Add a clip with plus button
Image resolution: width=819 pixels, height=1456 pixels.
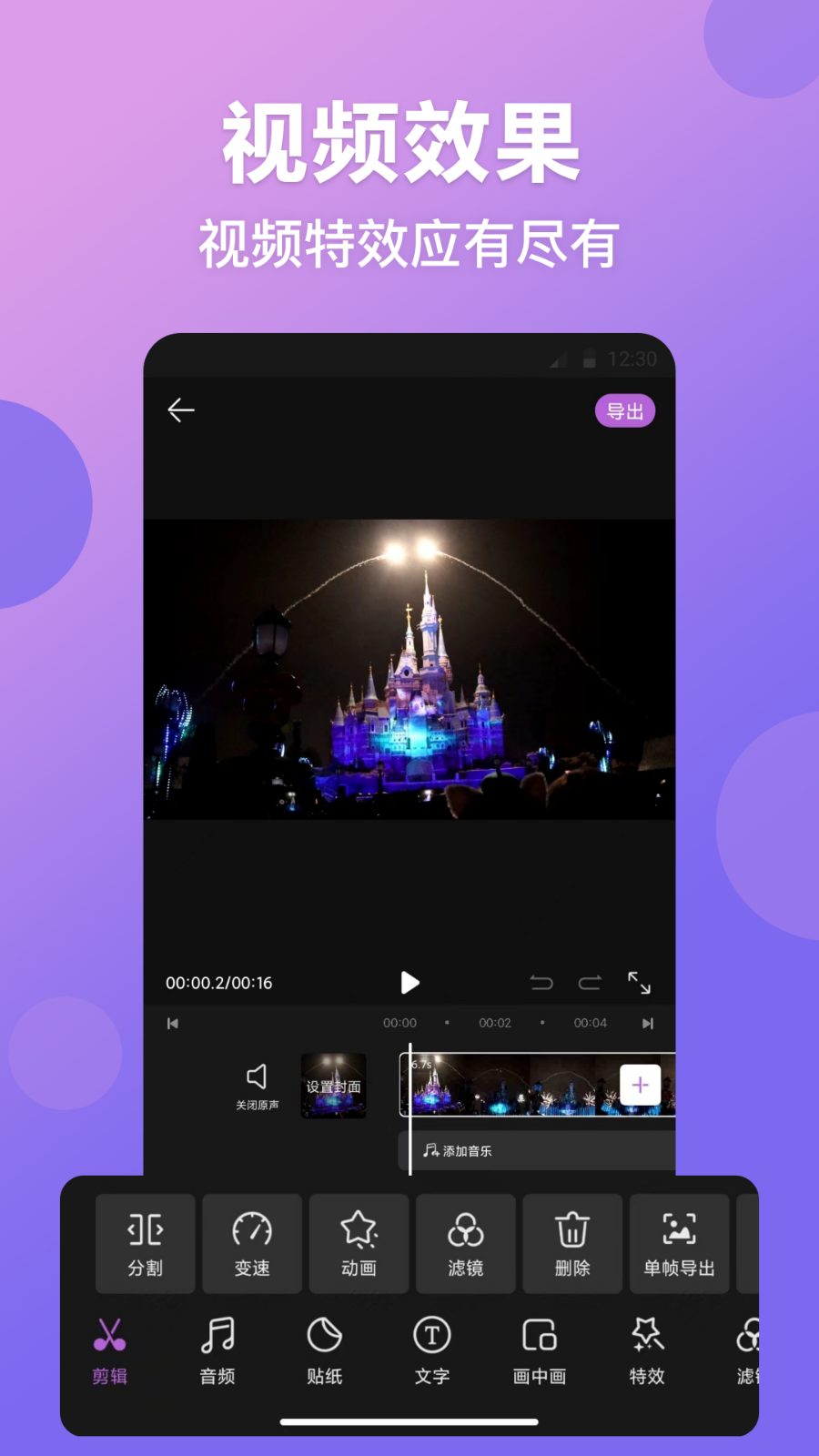(640, 1085)
